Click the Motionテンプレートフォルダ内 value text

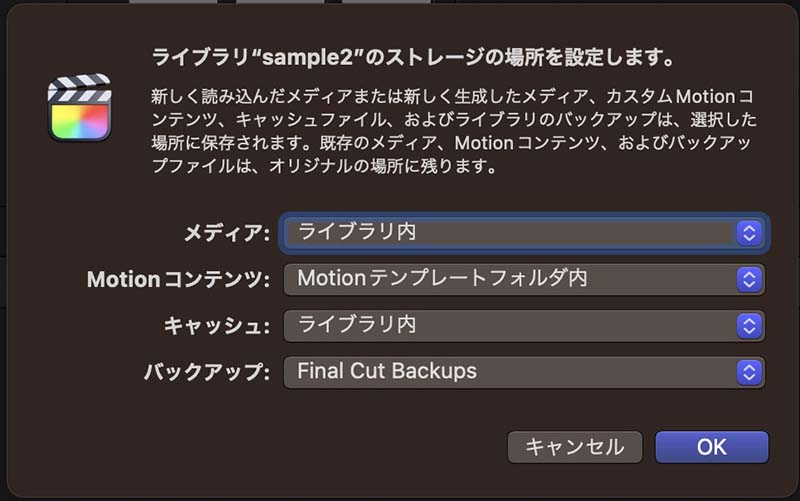tap(442, 279)
